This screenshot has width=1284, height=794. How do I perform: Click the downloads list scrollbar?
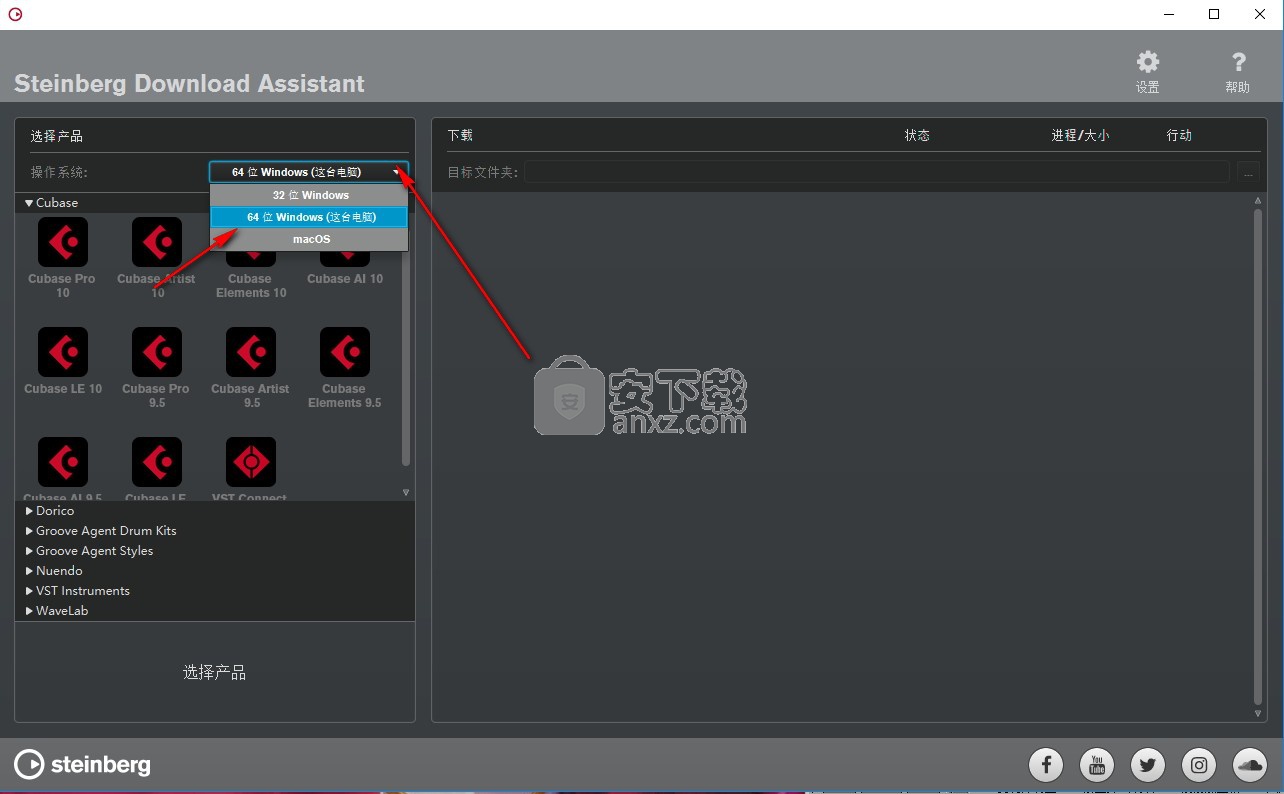tap(1258, 456)
